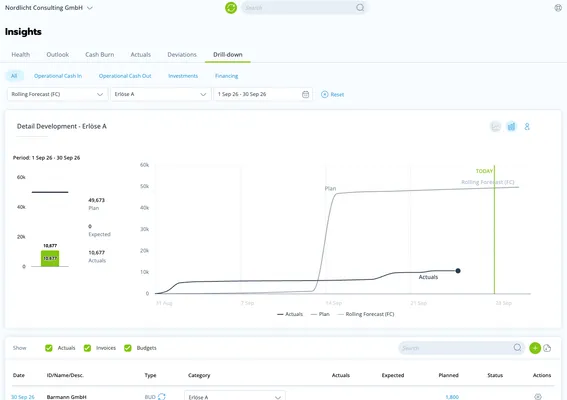
Task: Open the globe language icon
Action: point(558,8)
